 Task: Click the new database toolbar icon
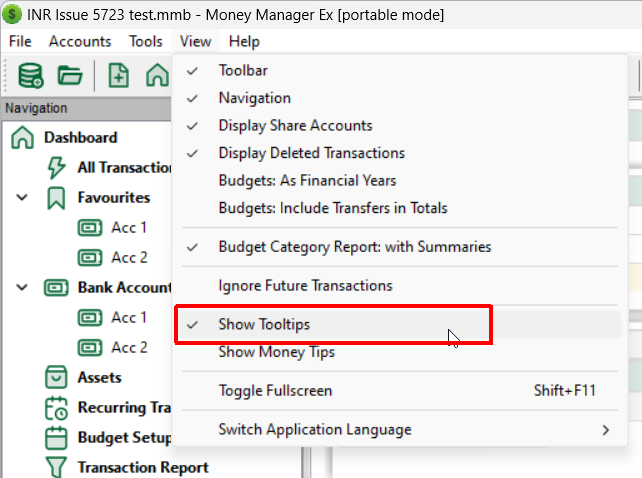point(30,76)
